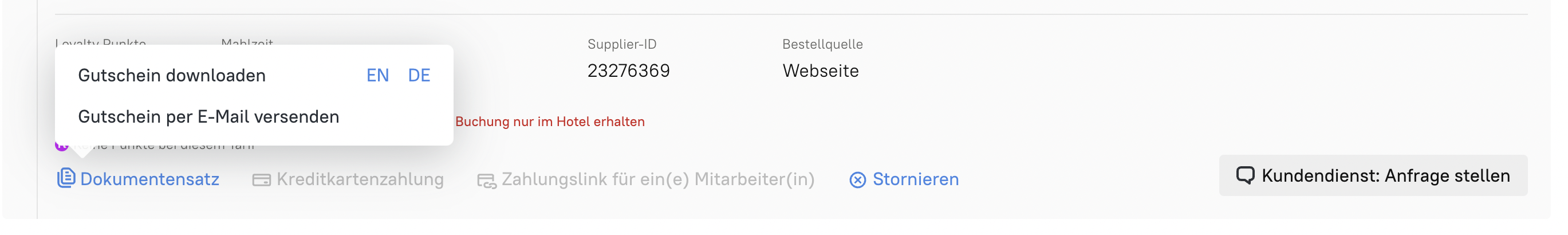
Task: Click the purple loyalty points icon
Action: click(x=61, y=146)
